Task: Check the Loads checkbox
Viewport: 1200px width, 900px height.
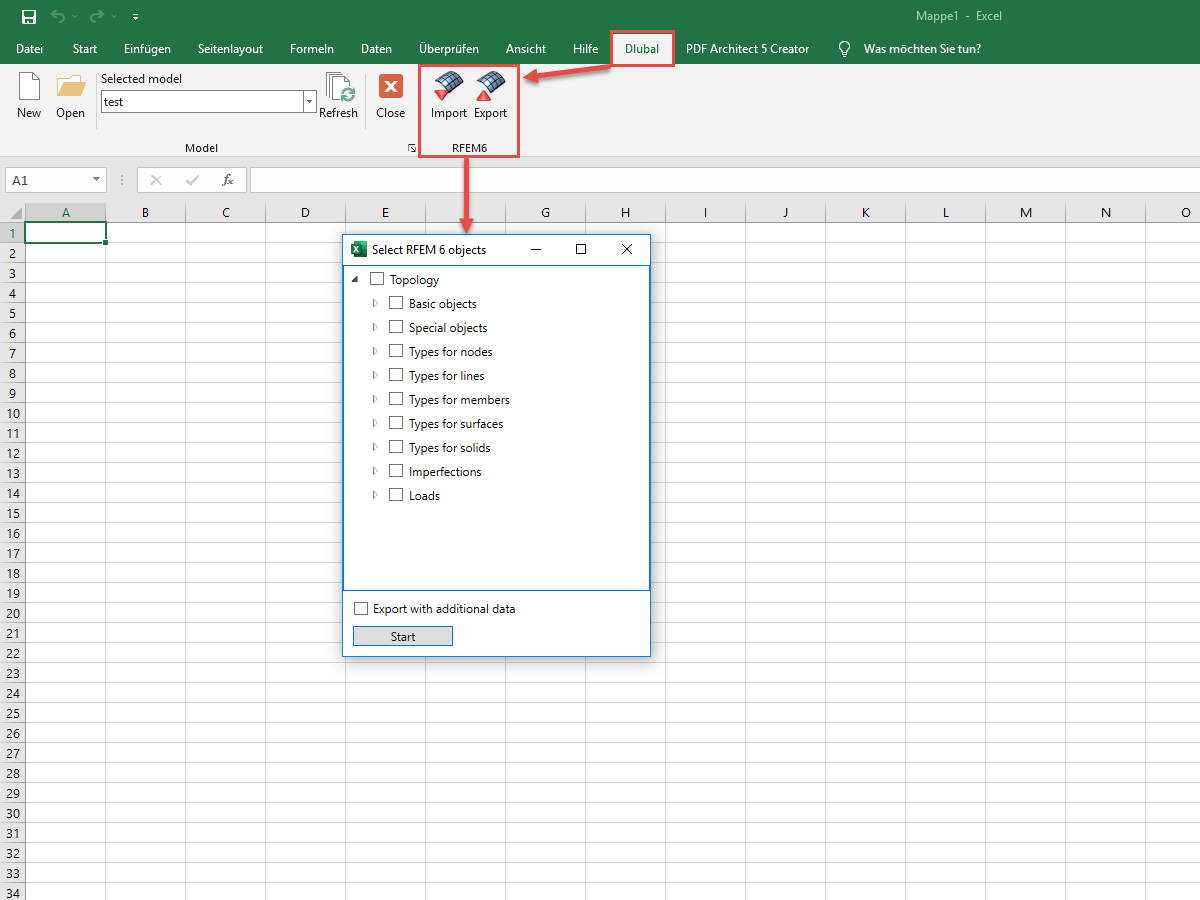Action: tap(395, 495)
